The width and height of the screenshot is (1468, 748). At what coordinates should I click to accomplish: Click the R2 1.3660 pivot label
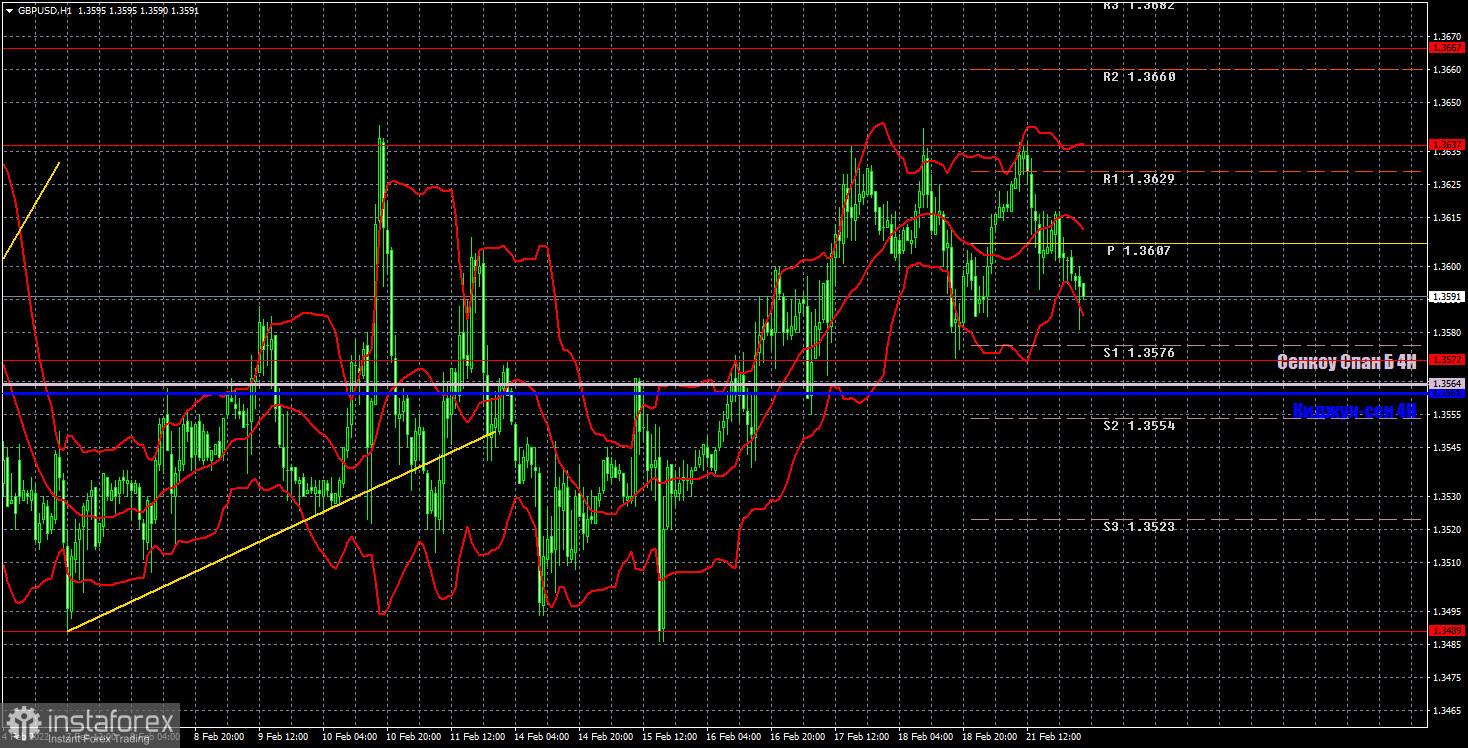tap(1139, 76)
